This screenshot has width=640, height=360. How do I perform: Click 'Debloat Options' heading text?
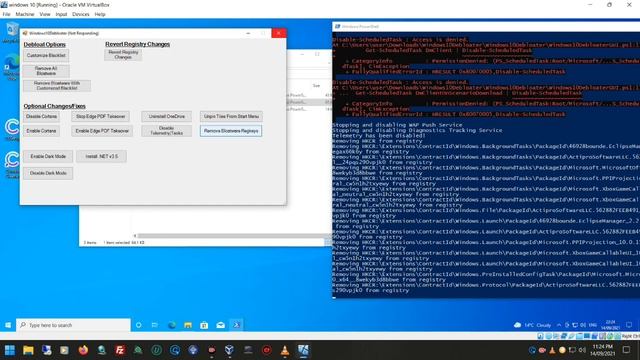tap(44, 44)
